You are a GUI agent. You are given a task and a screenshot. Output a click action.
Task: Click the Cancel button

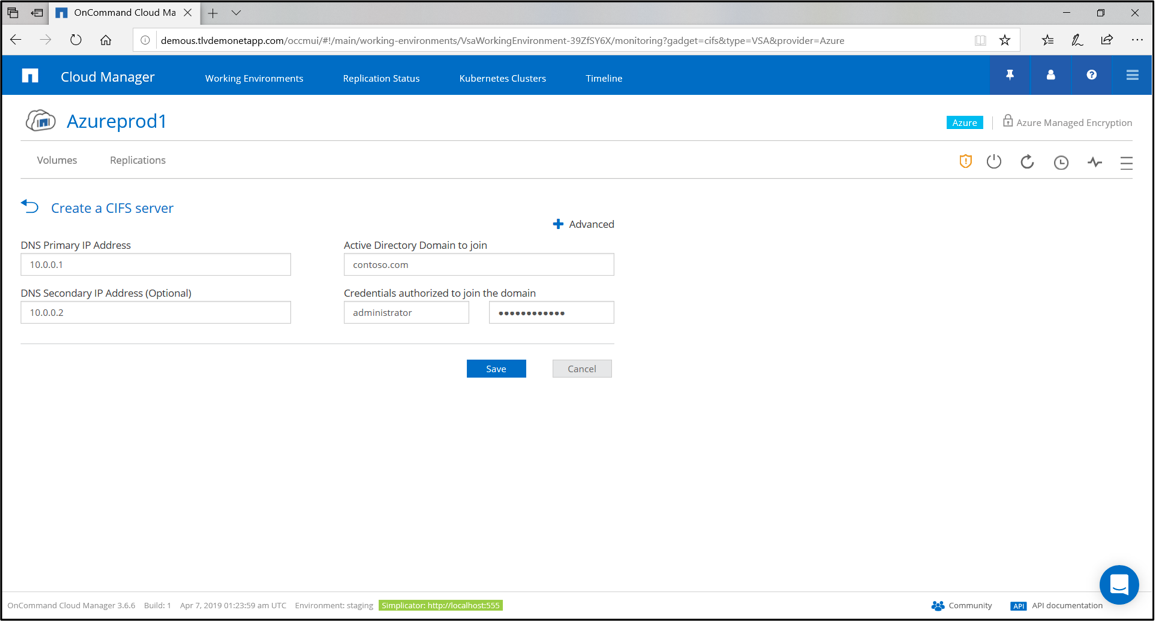582,369
